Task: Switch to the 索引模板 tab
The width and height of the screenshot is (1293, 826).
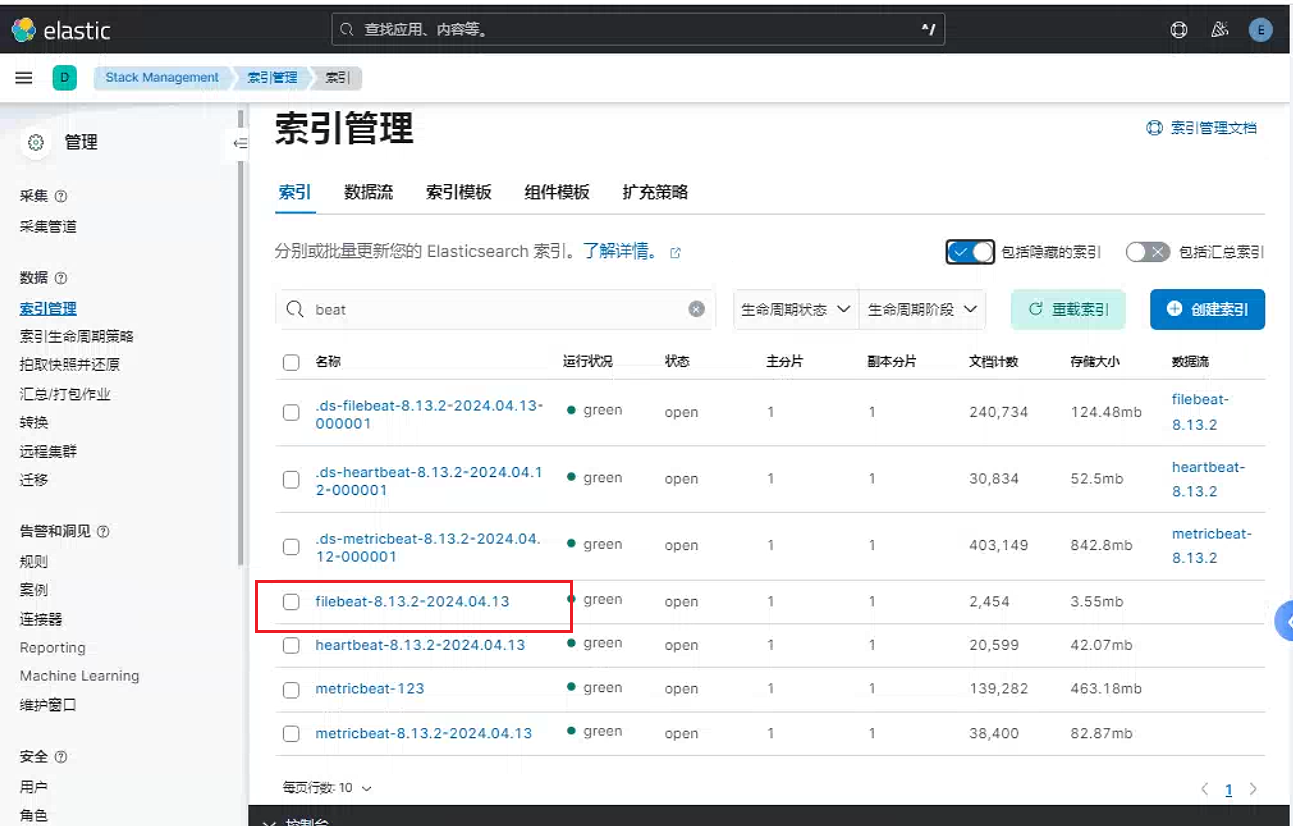Action: click(x=459, y=192)
